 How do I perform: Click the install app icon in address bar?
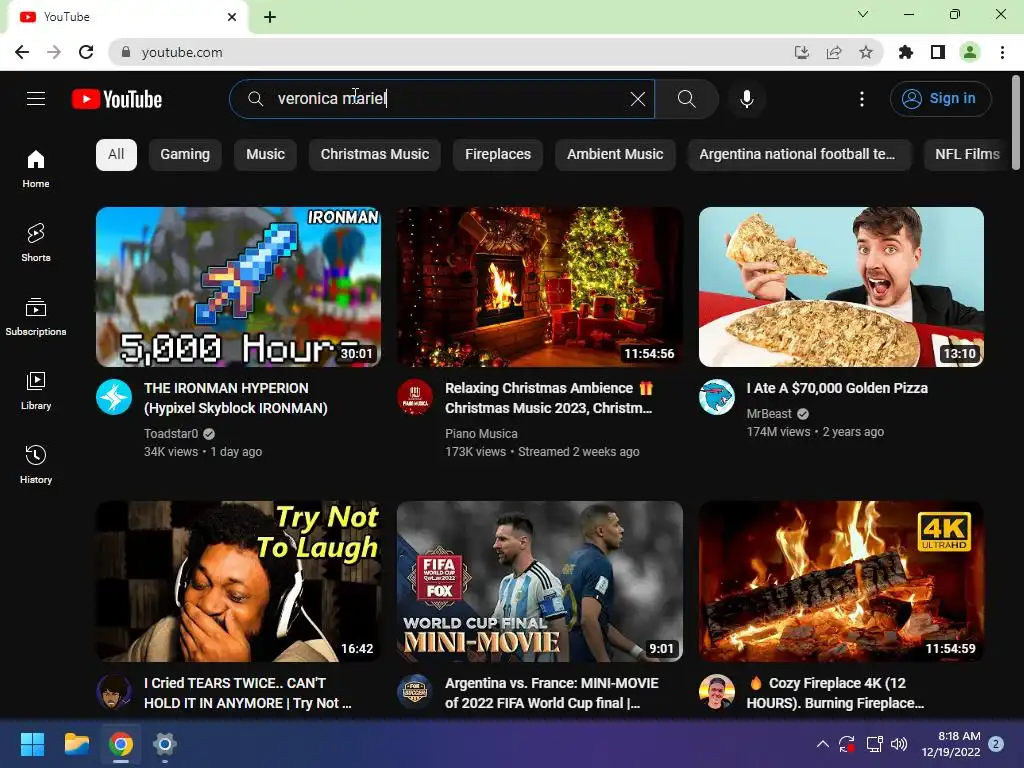coord(802,52)
